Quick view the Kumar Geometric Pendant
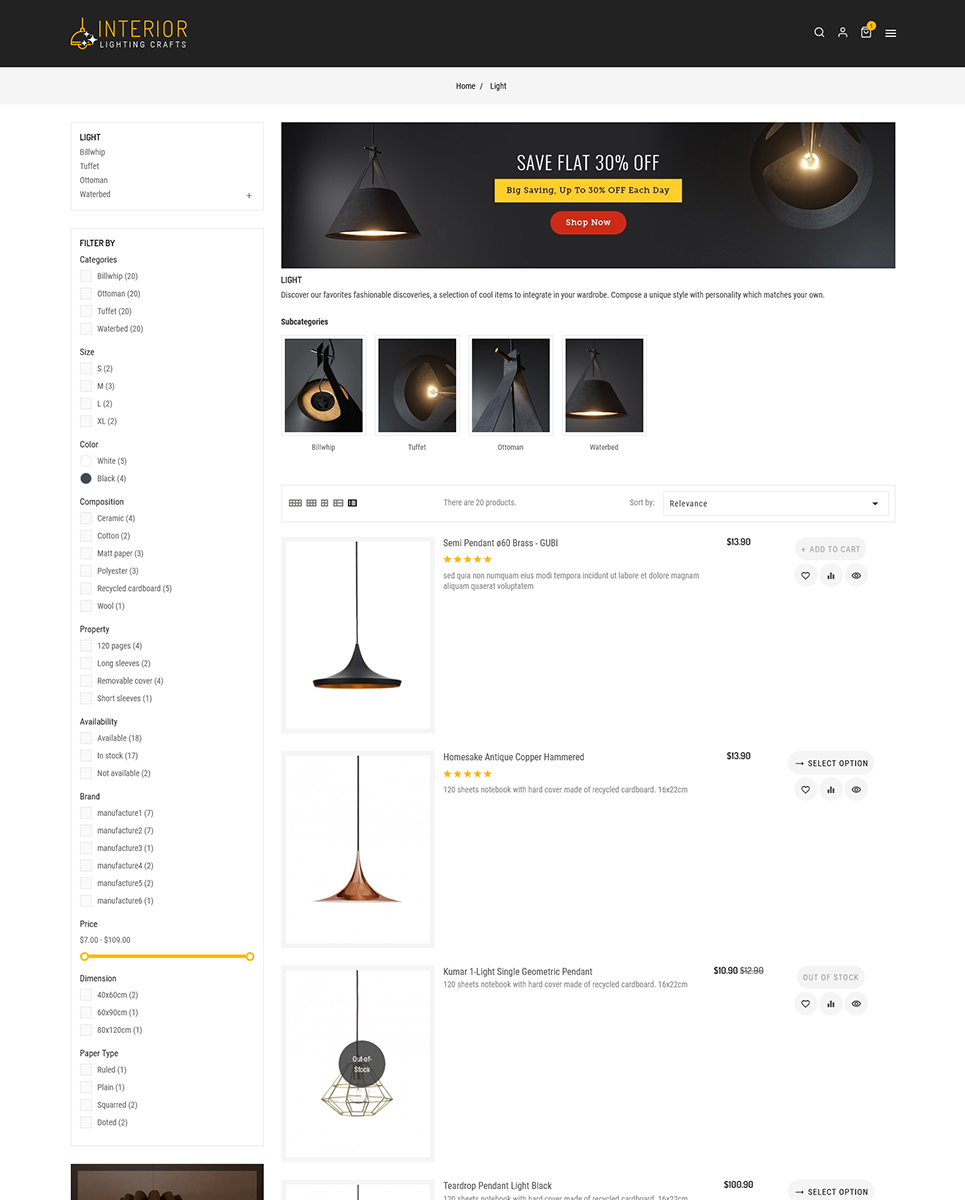Screen dimensions: 965x1200 coord(856,1003)
